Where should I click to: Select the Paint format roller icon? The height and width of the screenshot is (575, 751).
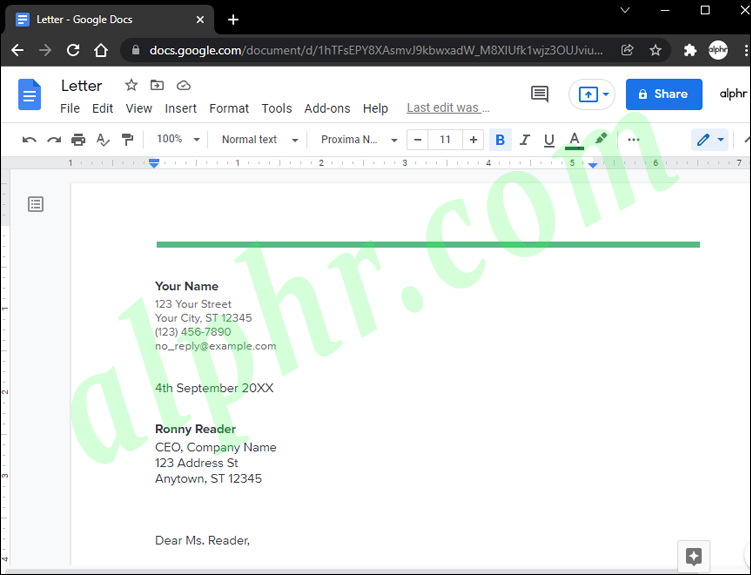point(127,140)
